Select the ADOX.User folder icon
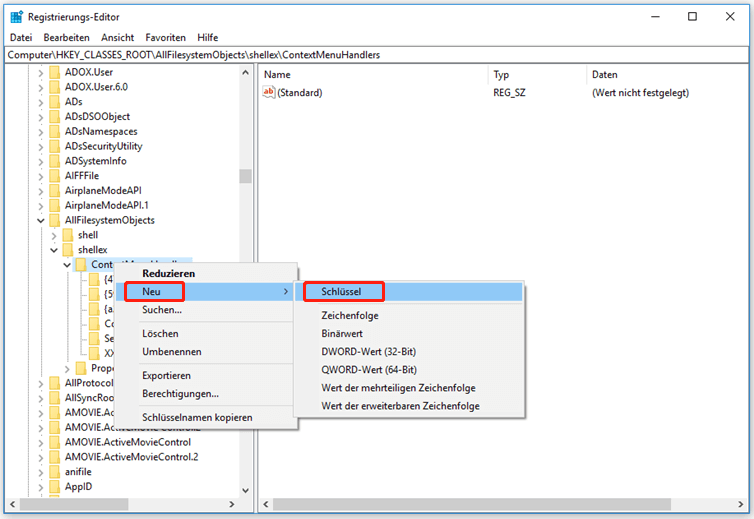The width and height of the screenshot is (754, 519). (x=54, y=72)
